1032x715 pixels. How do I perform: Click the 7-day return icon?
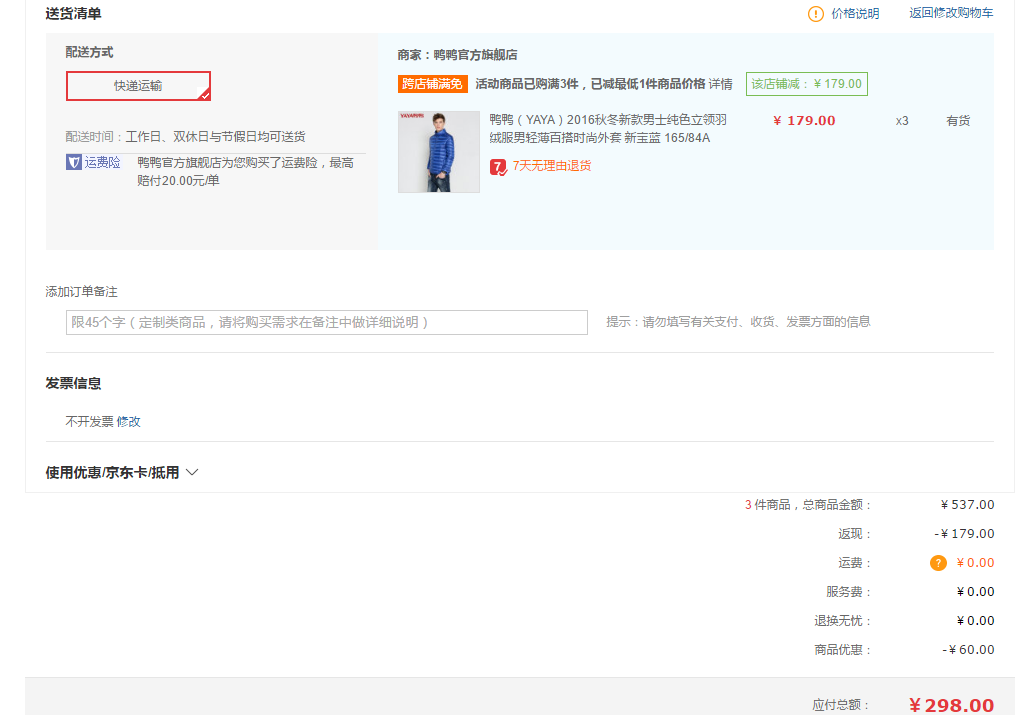click(x=498, y=167)
